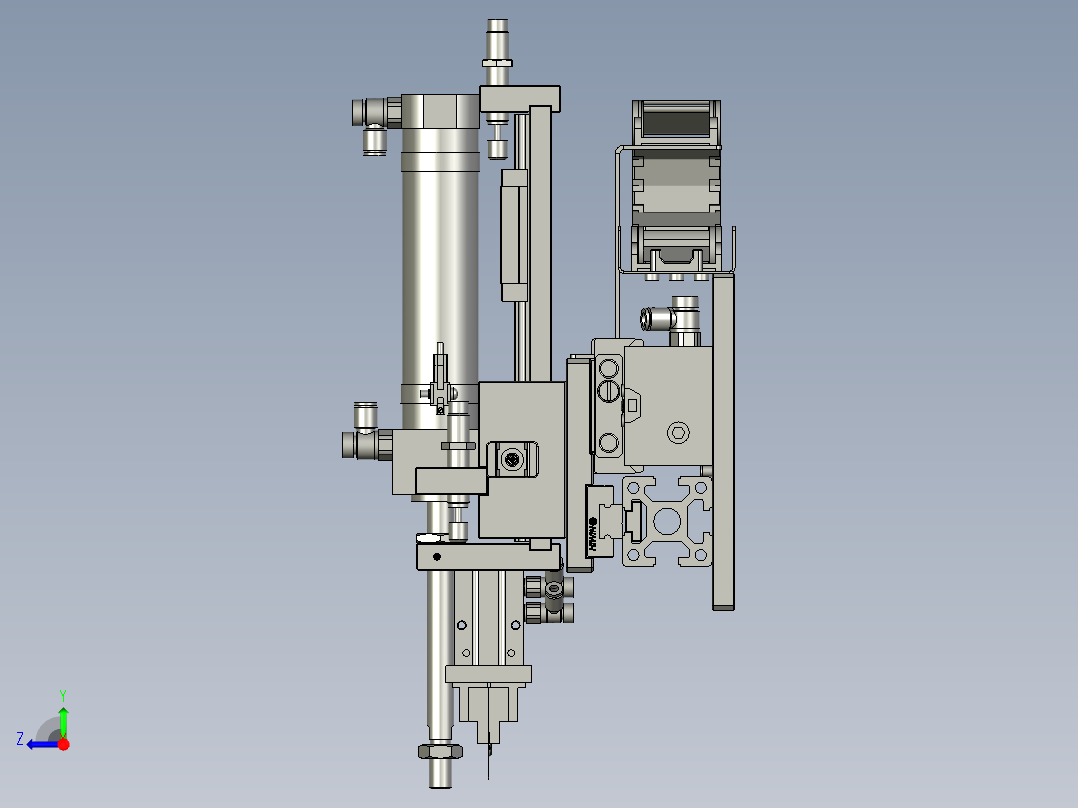The width and height of the screenshot is (1078, 808).
Task: Click the "Z" axis label
Action: click(20, 739)
